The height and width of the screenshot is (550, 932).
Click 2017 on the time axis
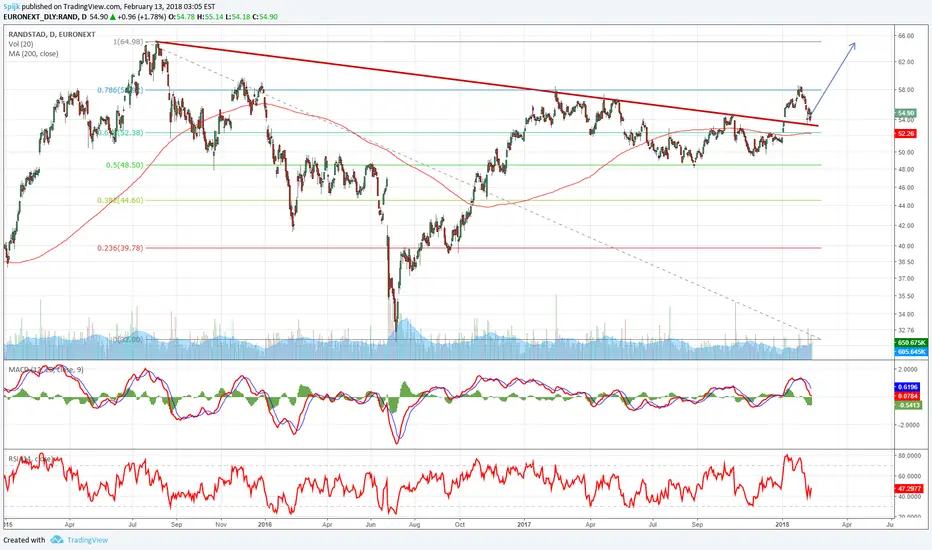pos(524,524)
